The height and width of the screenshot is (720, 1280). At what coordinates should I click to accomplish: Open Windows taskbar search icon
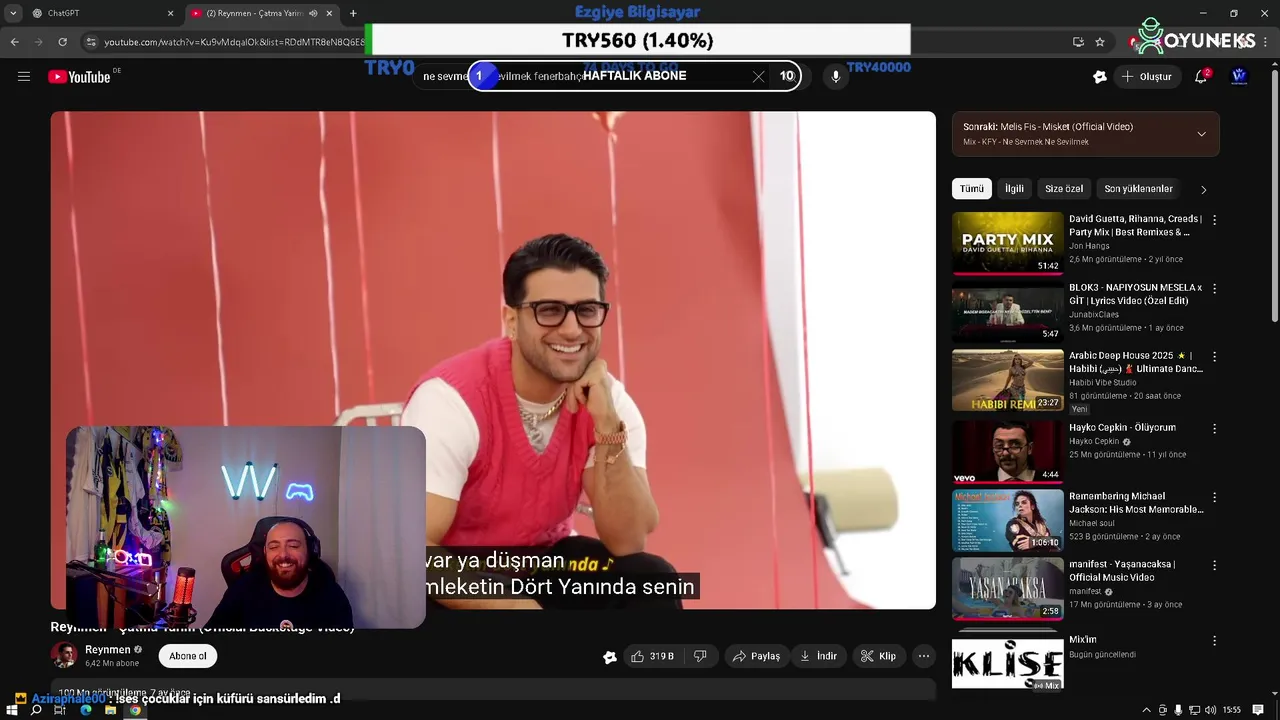coord(36,710)
